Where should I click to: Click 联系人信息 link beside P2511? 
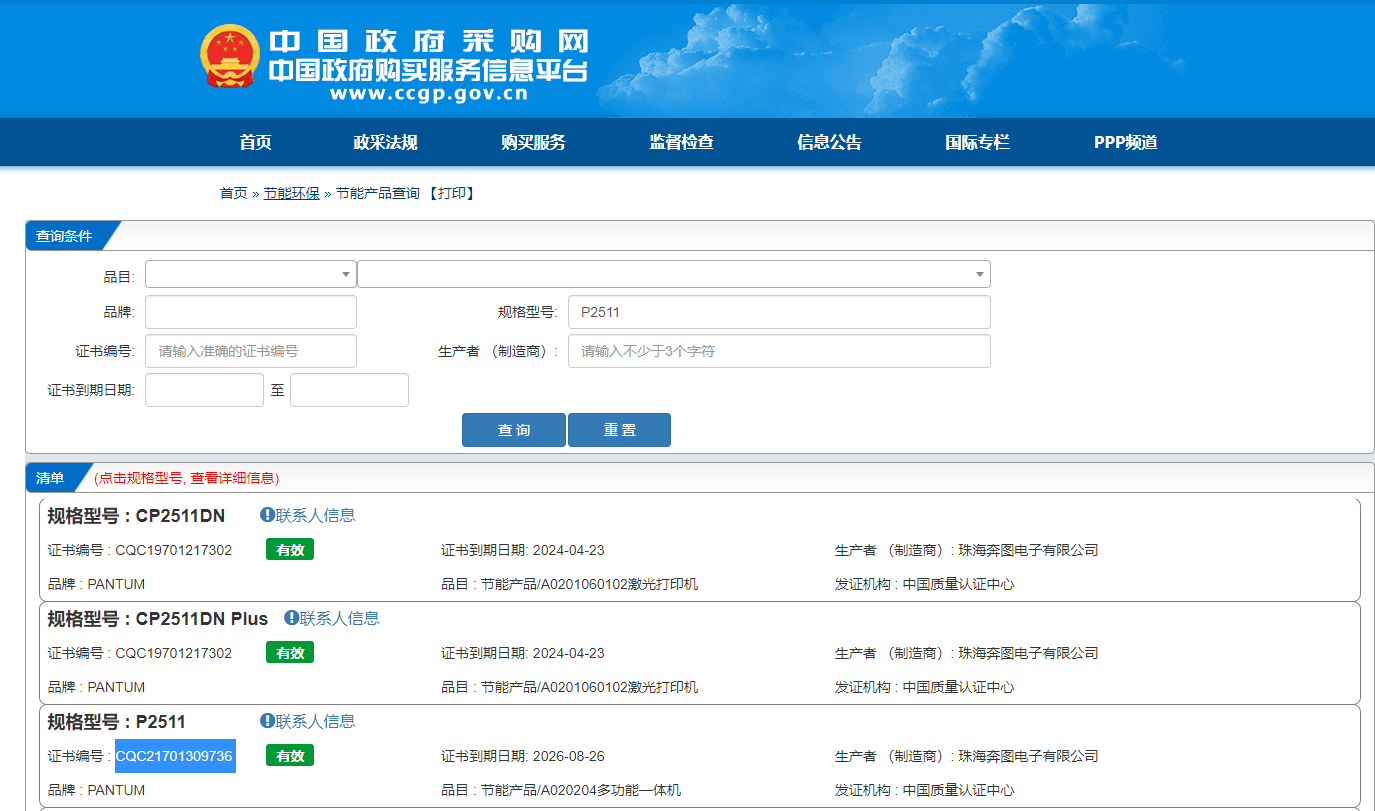point(315,721)
